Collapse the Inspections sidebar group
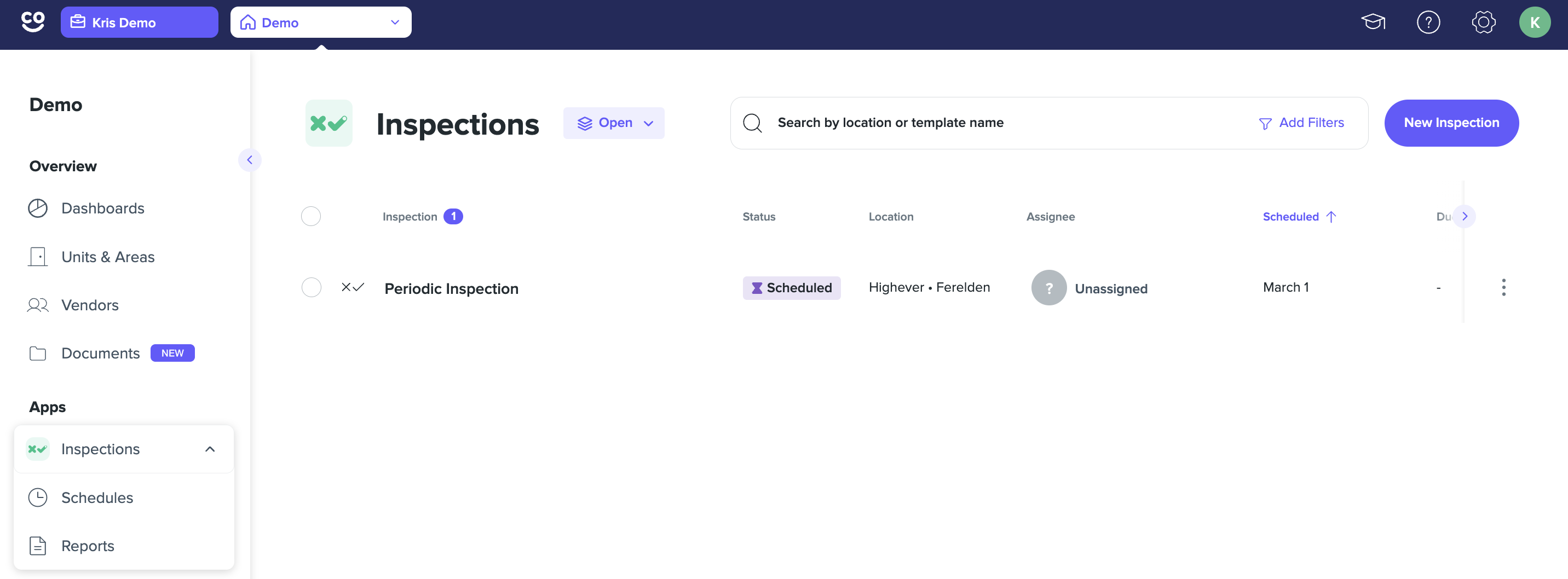 tap(210, 449)
